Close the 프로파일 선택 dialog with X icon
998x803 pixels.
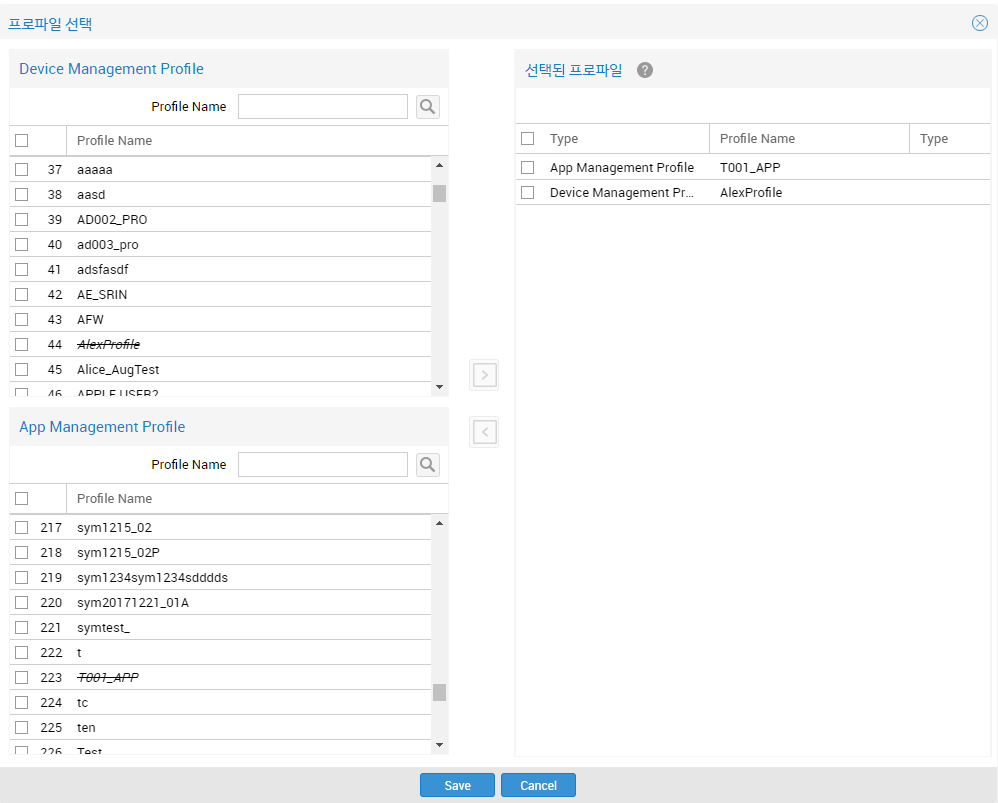(x=979, y=23)
